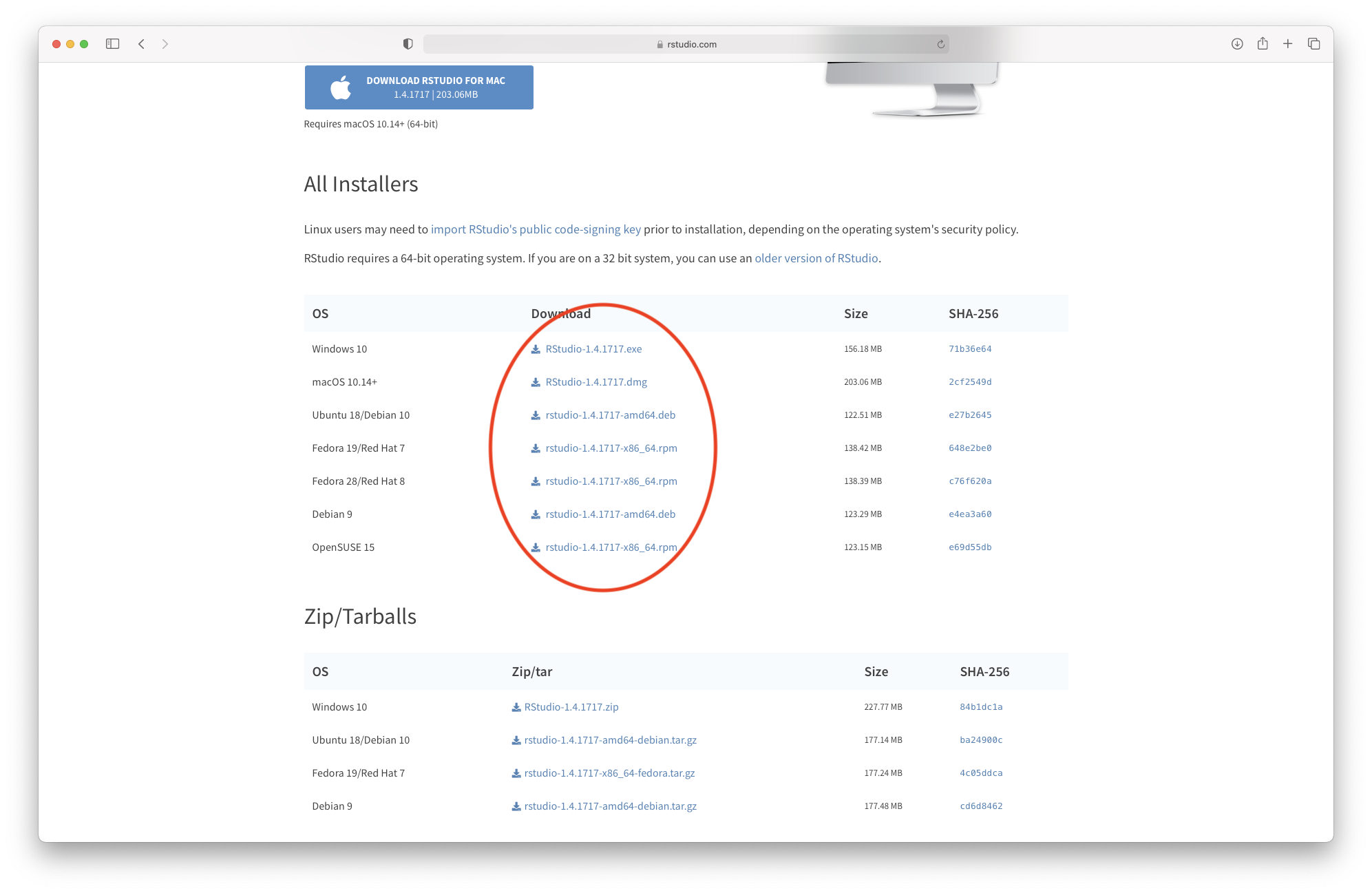Click download icon in Fedora 28 installer row
Screen dimensions: 1372x893
point(536,481)
